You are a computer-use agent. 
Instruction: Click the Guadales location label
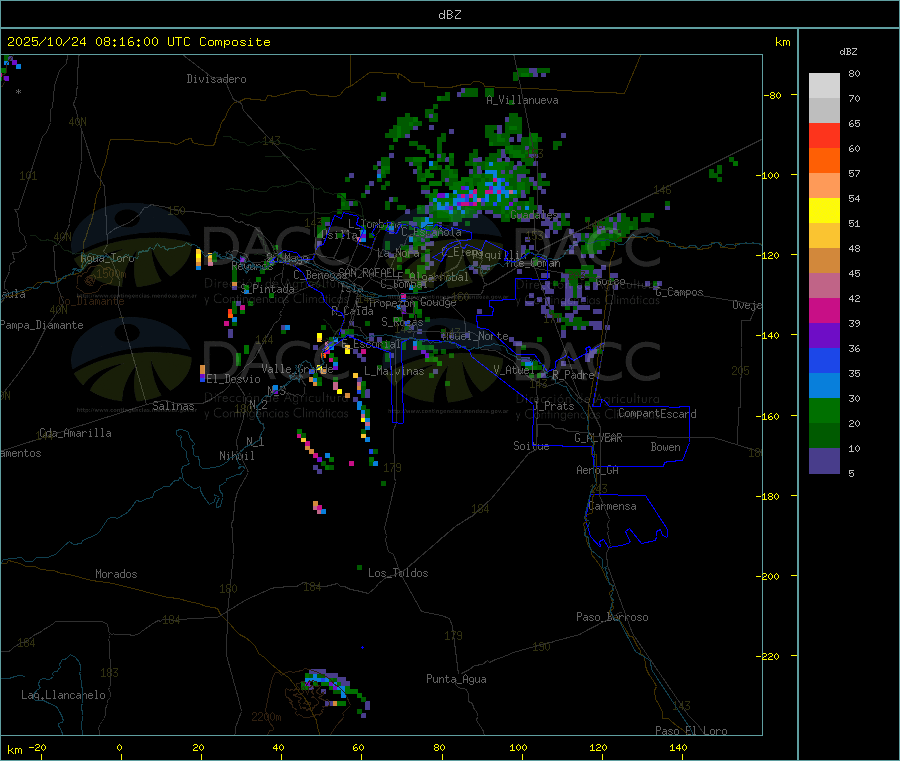coord(534,215)
